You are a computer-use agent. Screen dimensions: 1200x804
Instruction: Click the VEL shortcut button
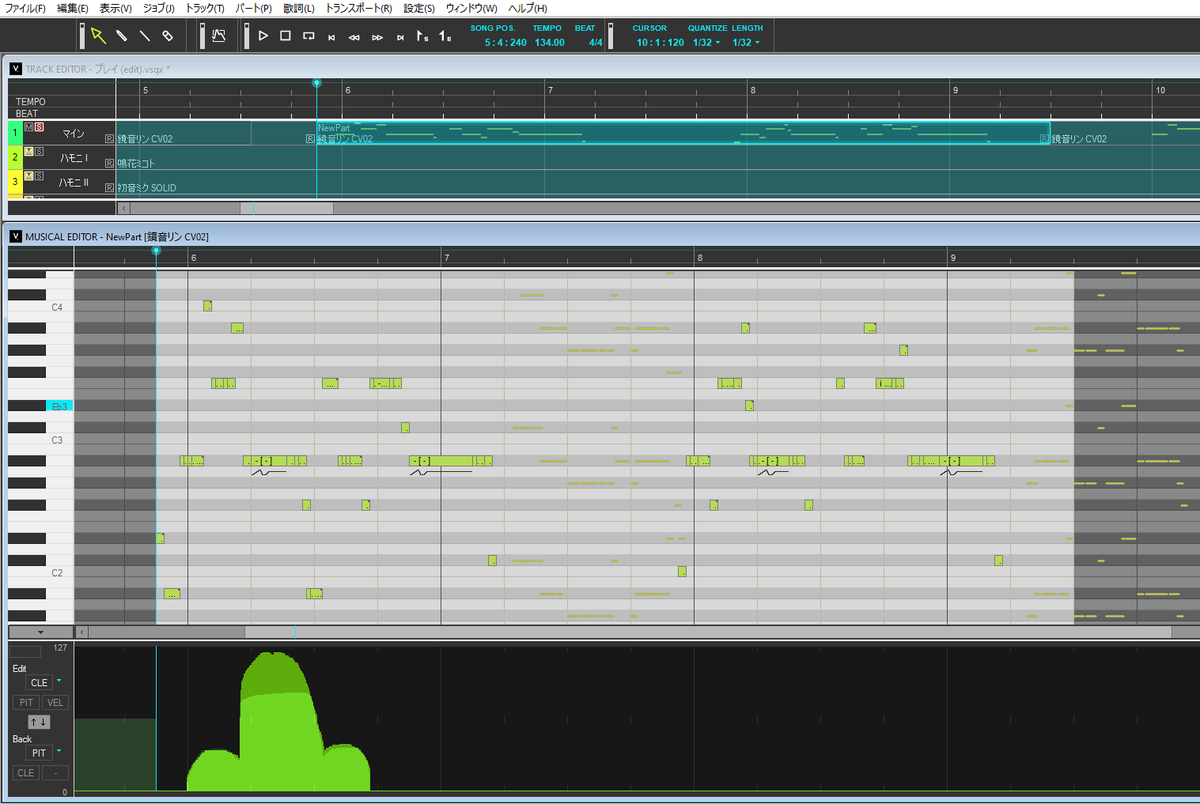[55, 703]
